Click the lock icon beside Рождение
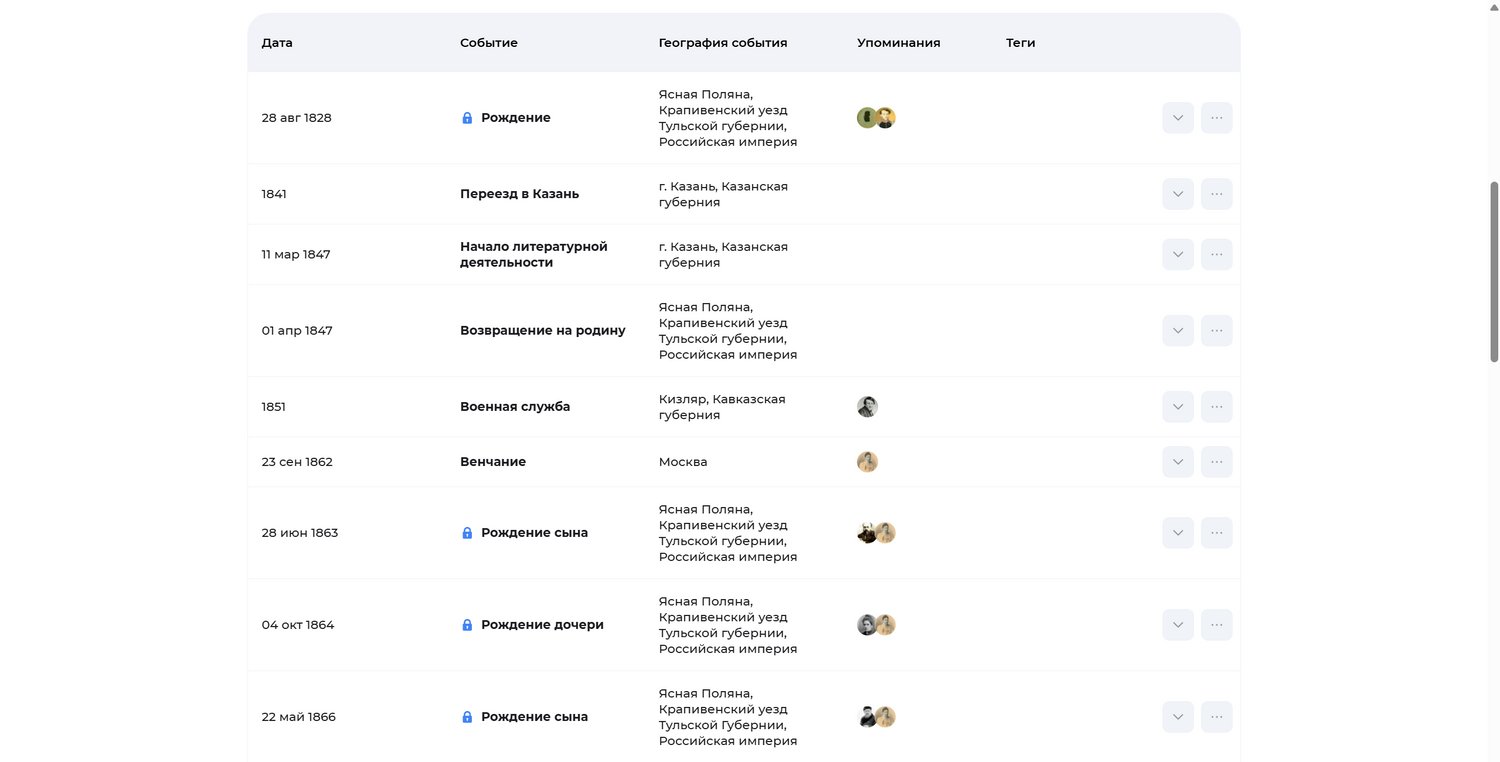The height and width of the screenshot is (762, 1500). point(467,118)
